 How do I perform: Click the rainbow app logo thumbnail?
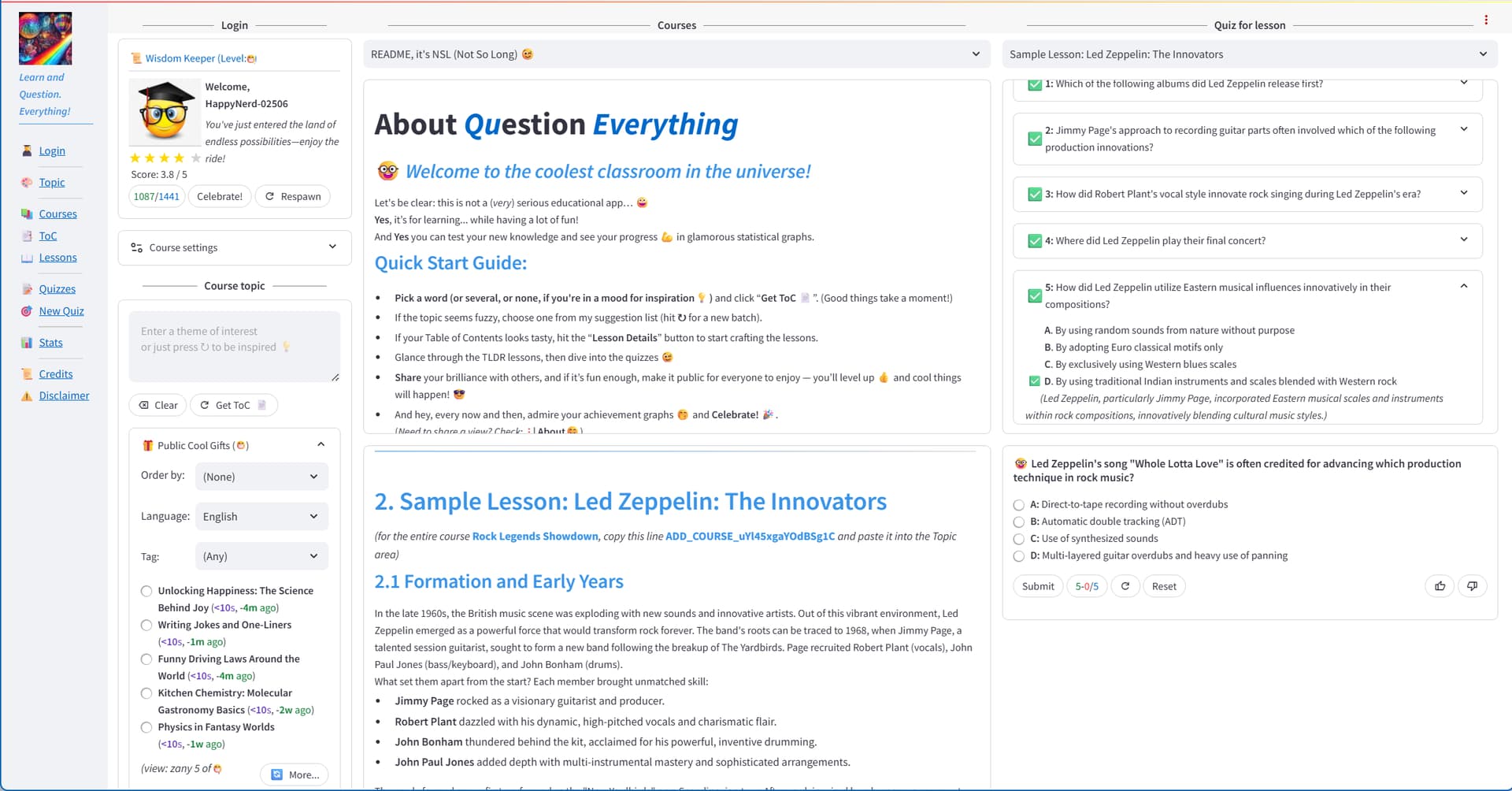(x=45, y=39)
